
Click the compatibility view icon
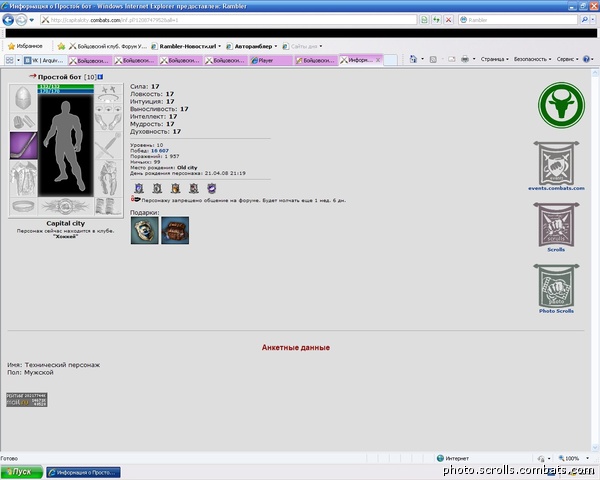(x=424, y=20)
